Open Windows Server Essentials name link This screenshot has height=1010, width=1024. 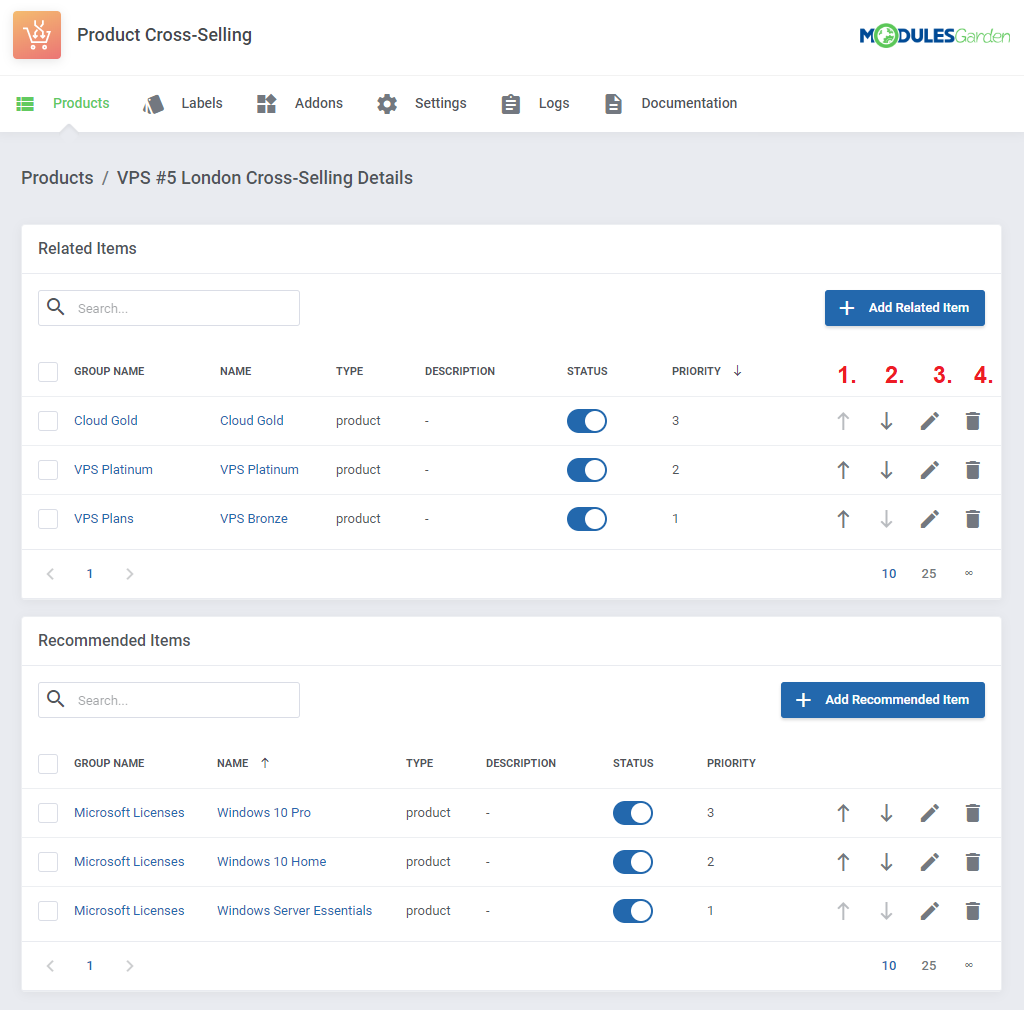click(x=295, y=910)
